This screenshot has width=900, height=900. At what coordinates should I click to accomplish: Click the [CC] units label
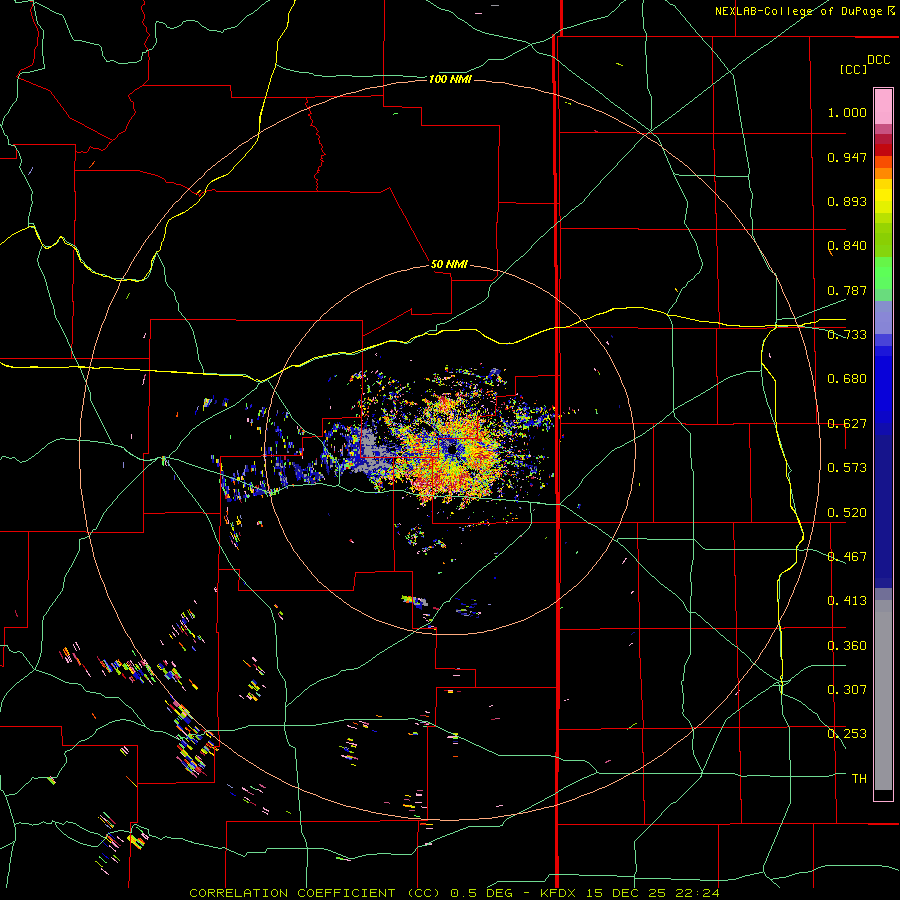pyautogui.click(x=853, y=69)
